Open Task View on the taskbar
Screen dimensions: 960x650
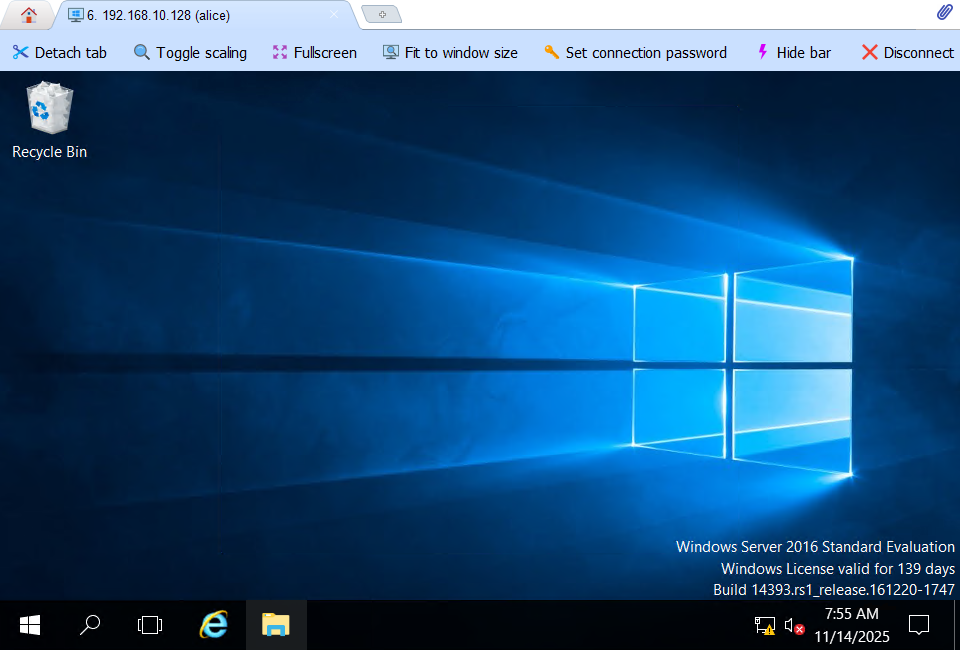(150, 625)
